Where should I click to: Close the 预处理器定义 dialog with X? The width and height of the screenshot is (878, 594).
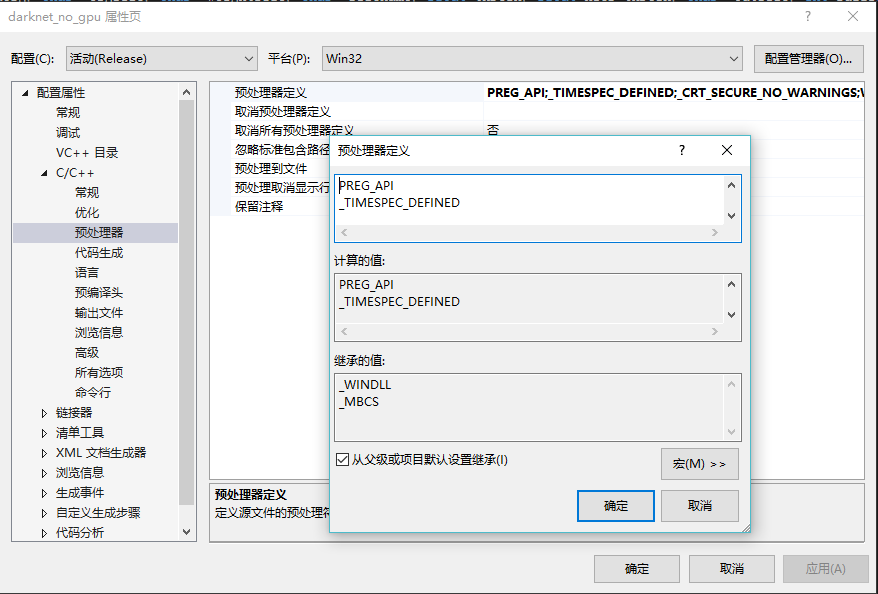[727, 150]
